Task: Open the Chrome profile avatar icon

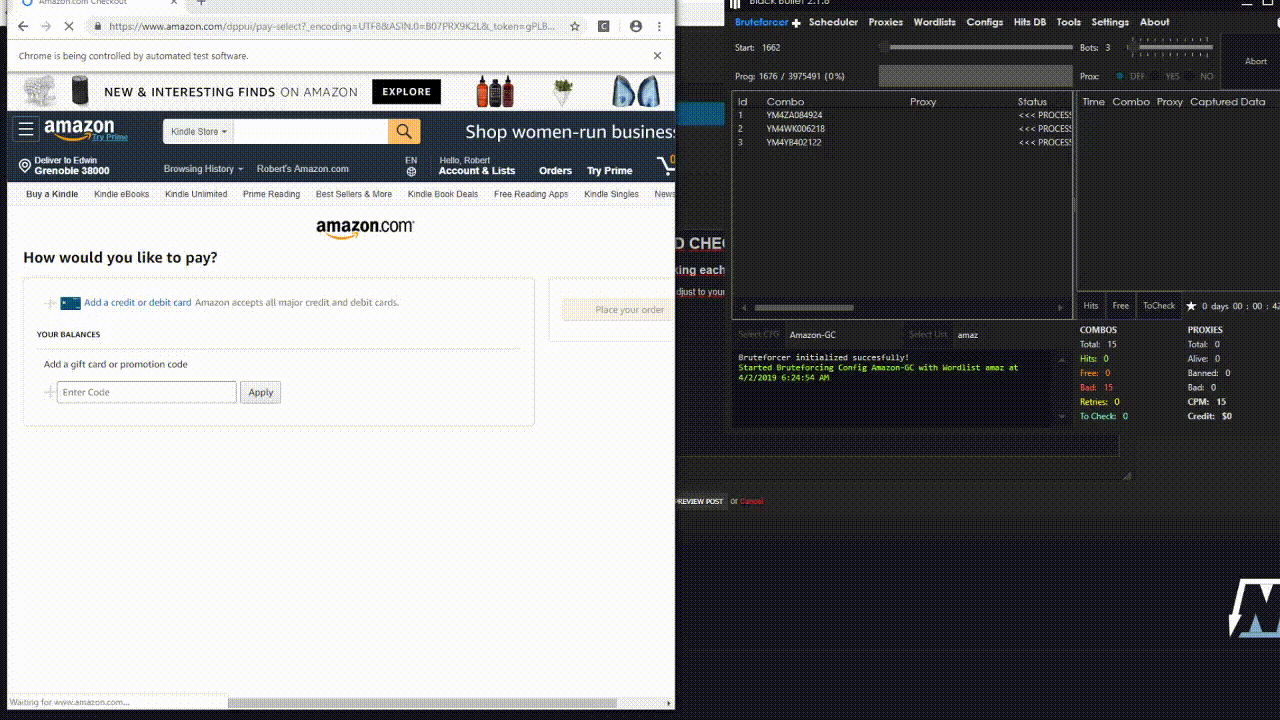Action: tap(636, 27)
